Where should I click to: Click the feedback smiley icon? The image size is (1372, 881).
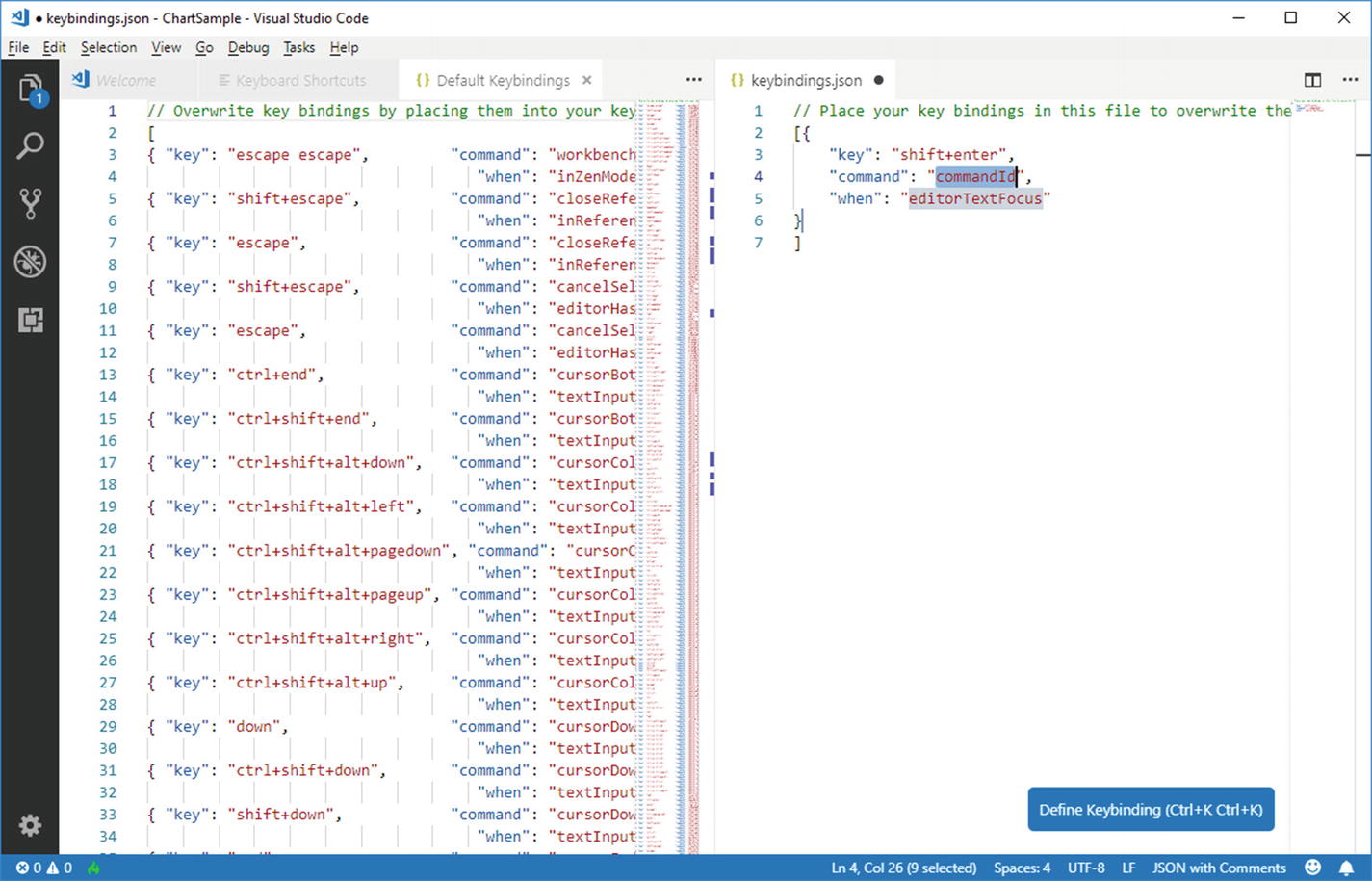tap(1312, 868)
